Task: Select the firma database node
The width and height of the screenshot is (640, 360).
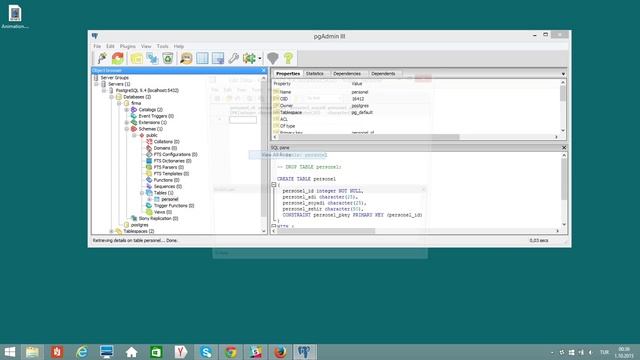Action: pos(136,103)
